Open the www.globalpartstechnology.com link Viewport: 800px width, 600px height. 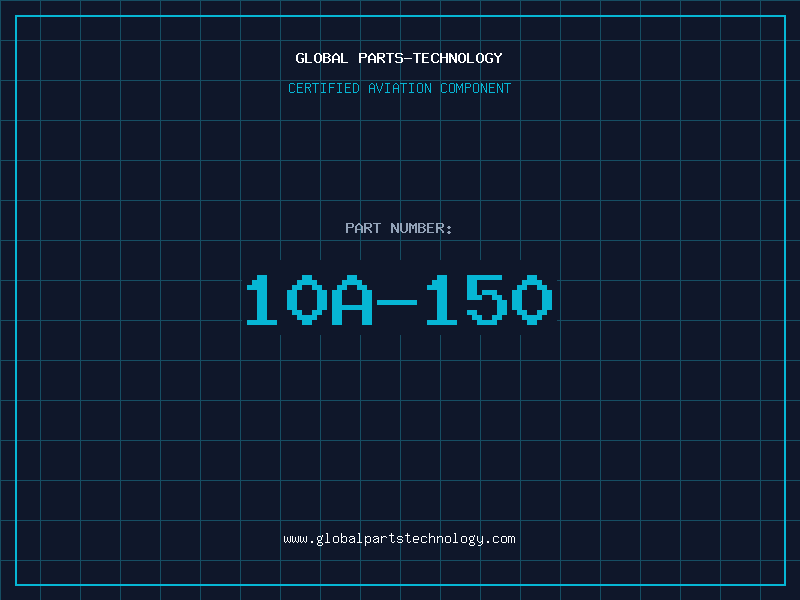[x=399, y=539]
